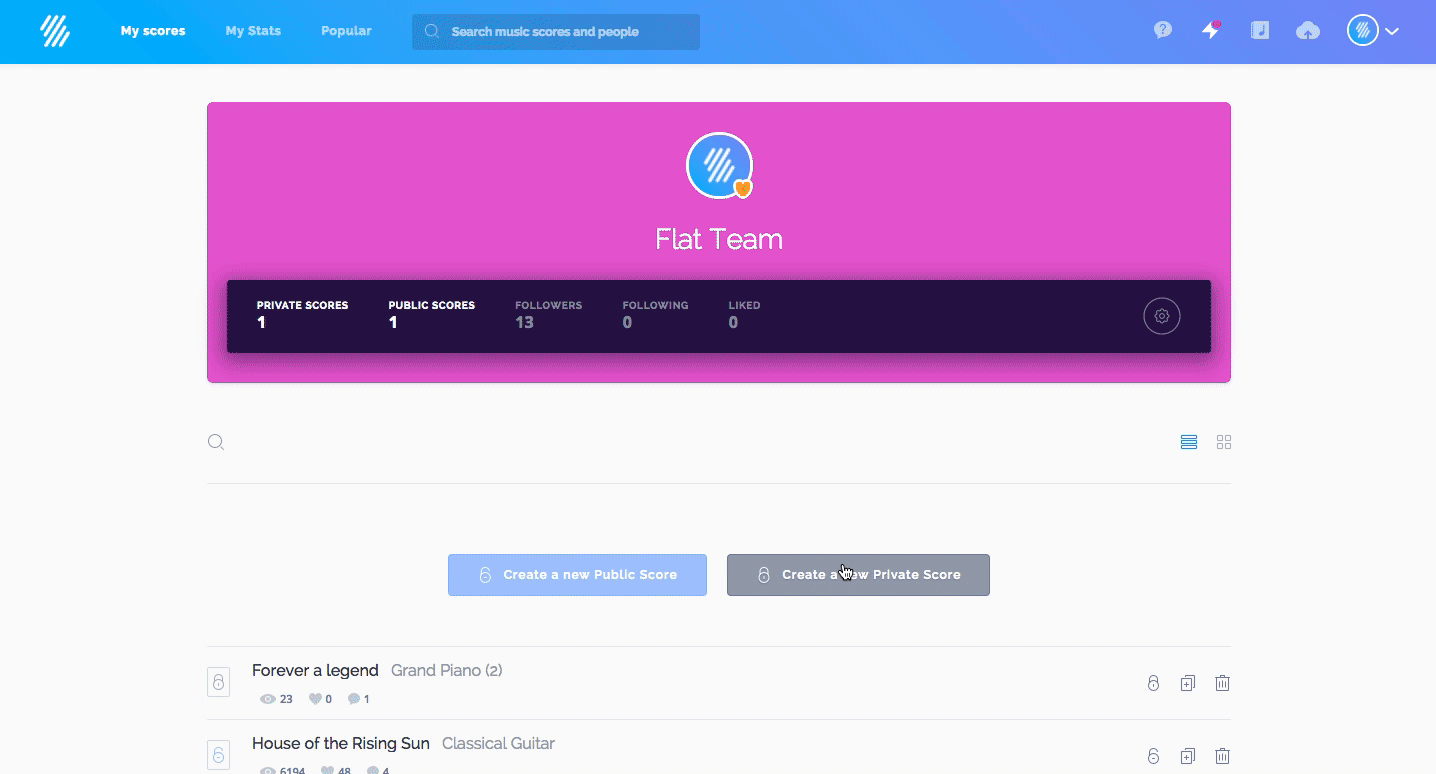Toggle privacy lock for House of the Rising Sun
The image size is (1436, 774).
1153,757
